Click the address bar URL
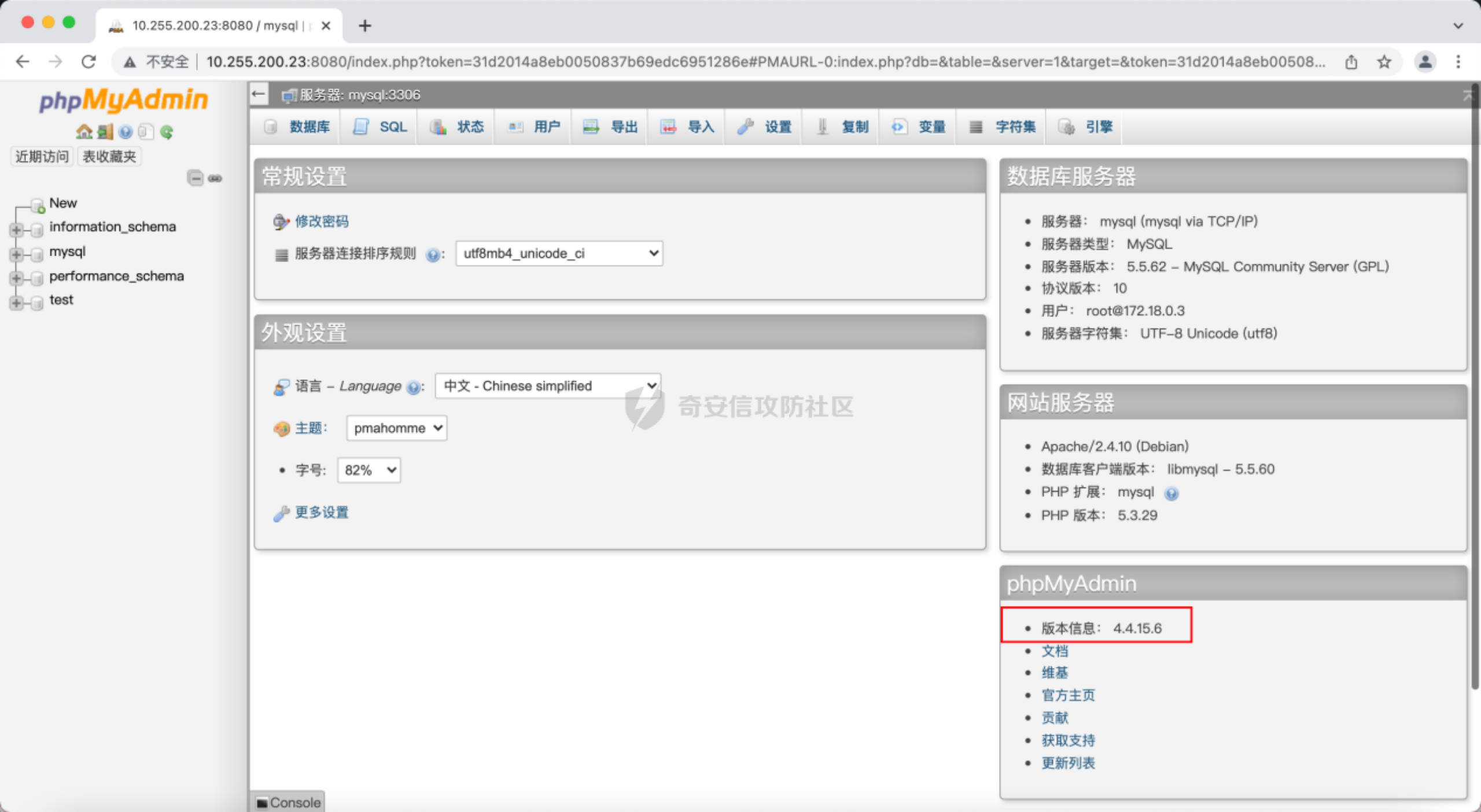 (765, 62)
